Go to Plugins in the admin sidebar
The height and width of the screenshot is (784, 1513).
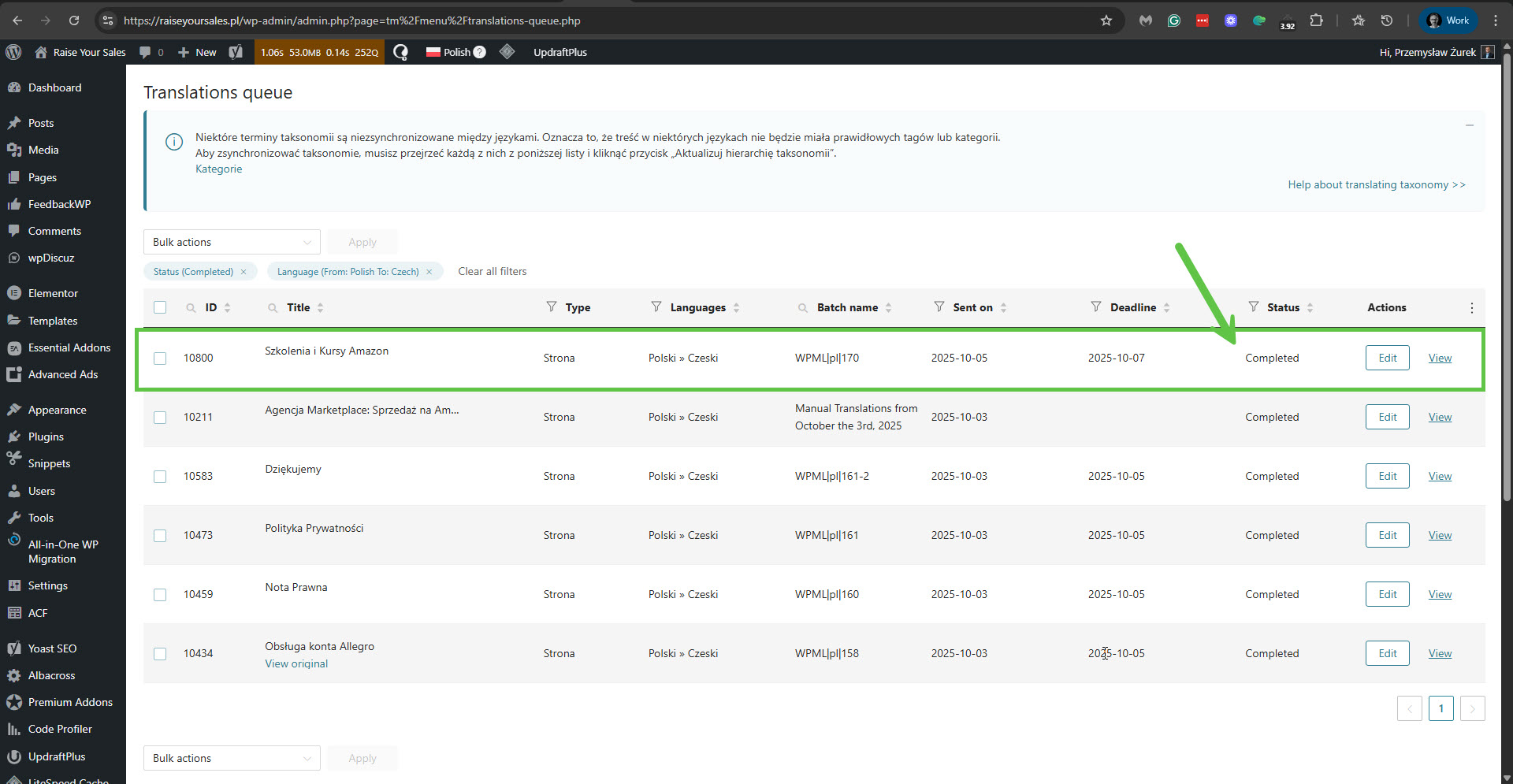(46, 437)
